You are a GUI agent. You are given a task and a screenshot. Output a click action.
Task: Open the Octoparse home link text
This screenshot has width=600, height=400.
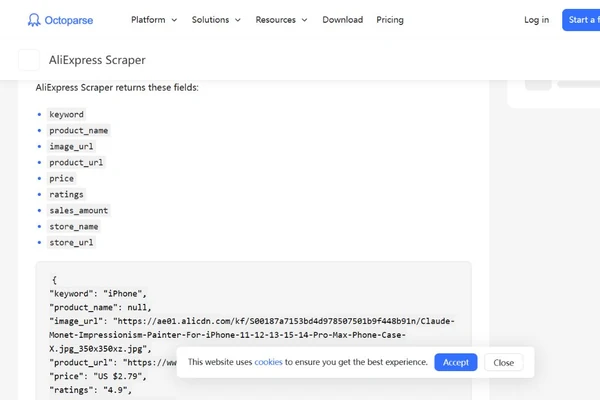tap(69, 20)
